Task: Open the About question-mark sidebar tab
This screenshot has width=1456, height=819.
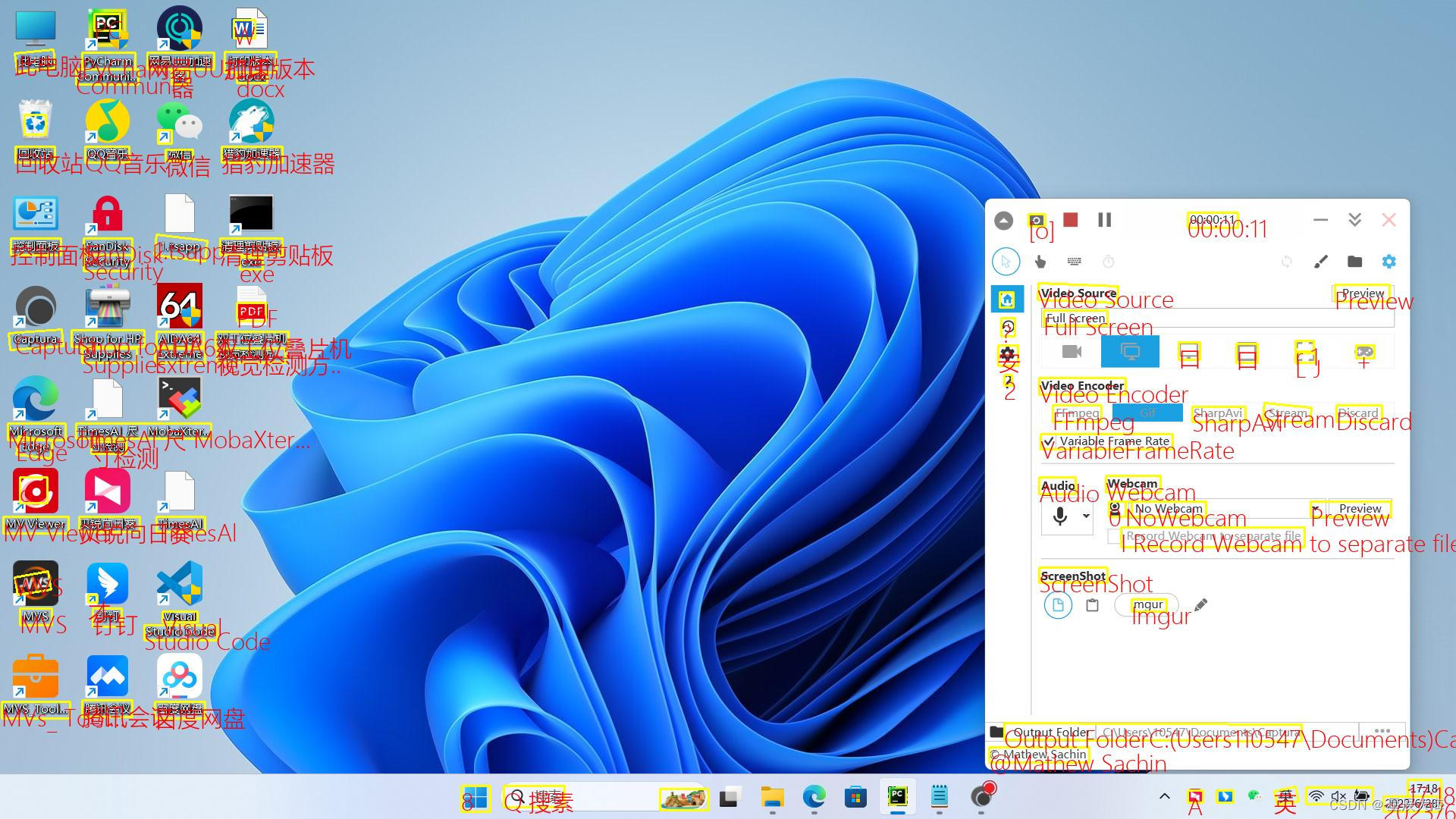Action: pos(1008,381)
